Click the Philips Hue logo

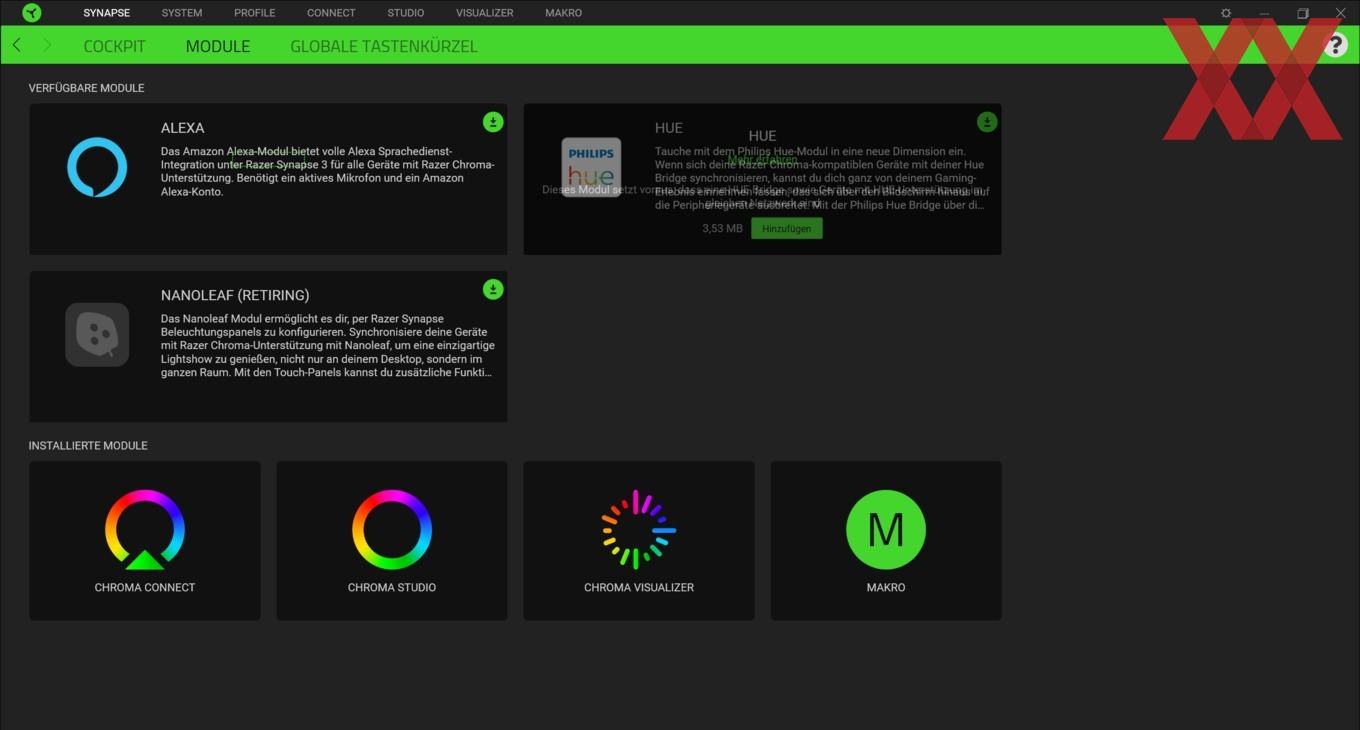click(x=591, y=167)
